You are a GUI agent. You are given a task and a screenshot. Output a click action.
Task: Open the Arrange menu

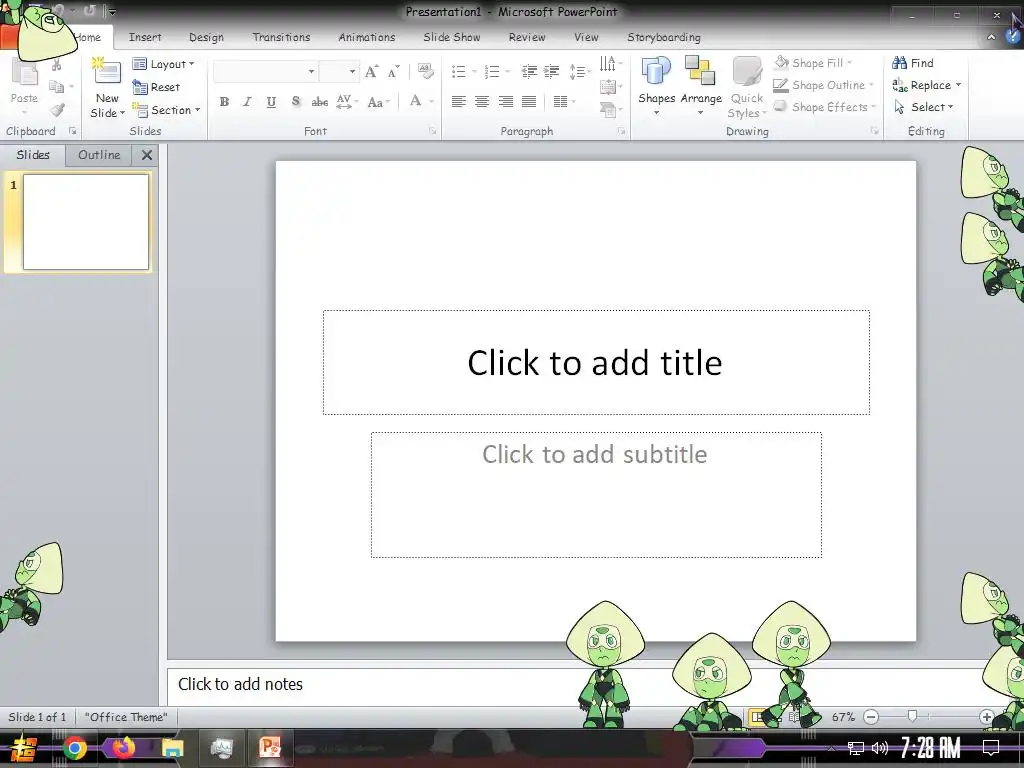click(x=701, y=86)
